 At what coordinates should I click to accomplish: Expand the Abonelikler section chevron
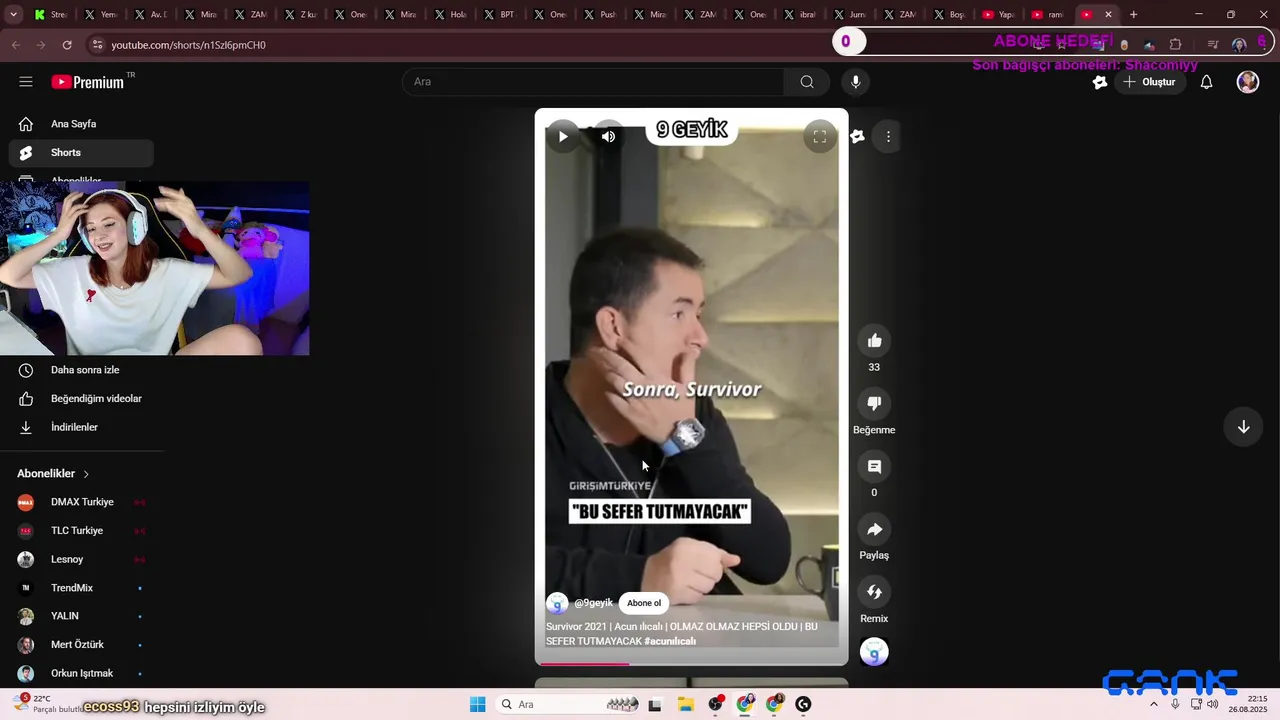pos(86,474)
